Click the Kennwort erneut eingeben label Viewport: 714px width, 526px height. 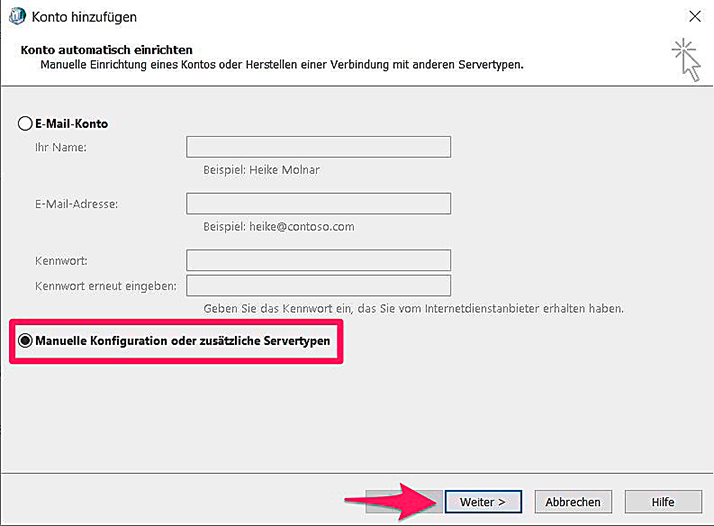tap(106, 286)
